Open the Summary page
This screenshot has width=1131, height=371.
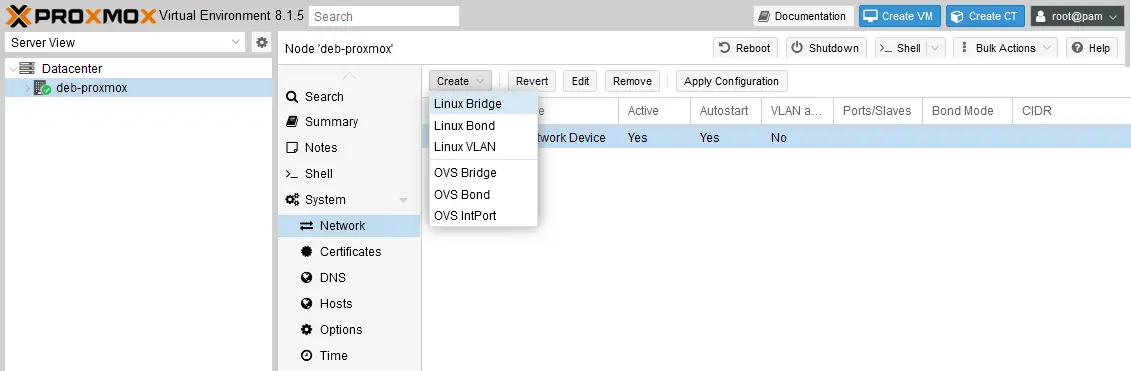(349, 121)
